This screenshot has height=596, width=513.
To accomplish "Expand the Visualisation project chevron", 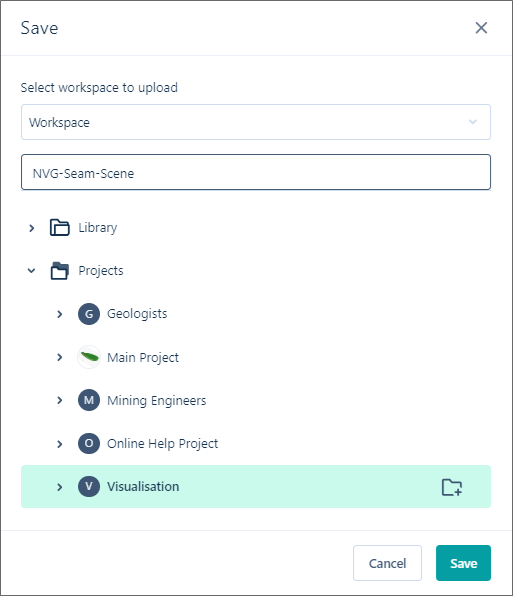I will point(60,487).
